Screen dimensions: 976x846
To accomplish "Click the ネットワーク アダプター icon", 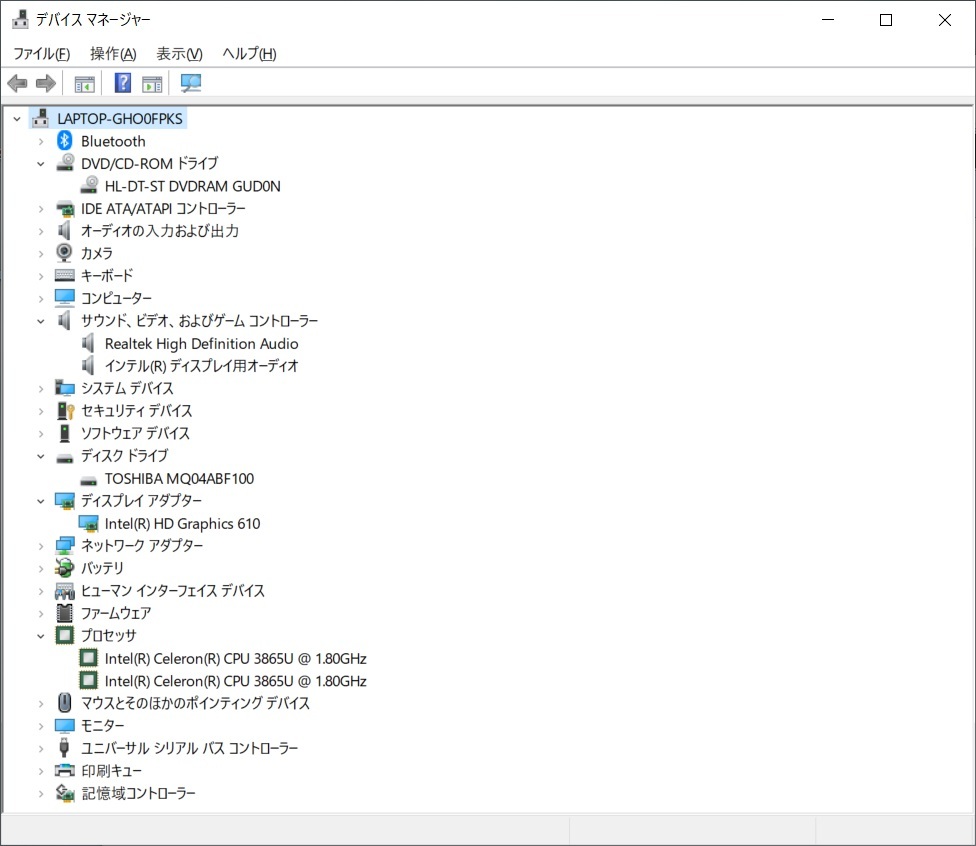I will 65,546.
